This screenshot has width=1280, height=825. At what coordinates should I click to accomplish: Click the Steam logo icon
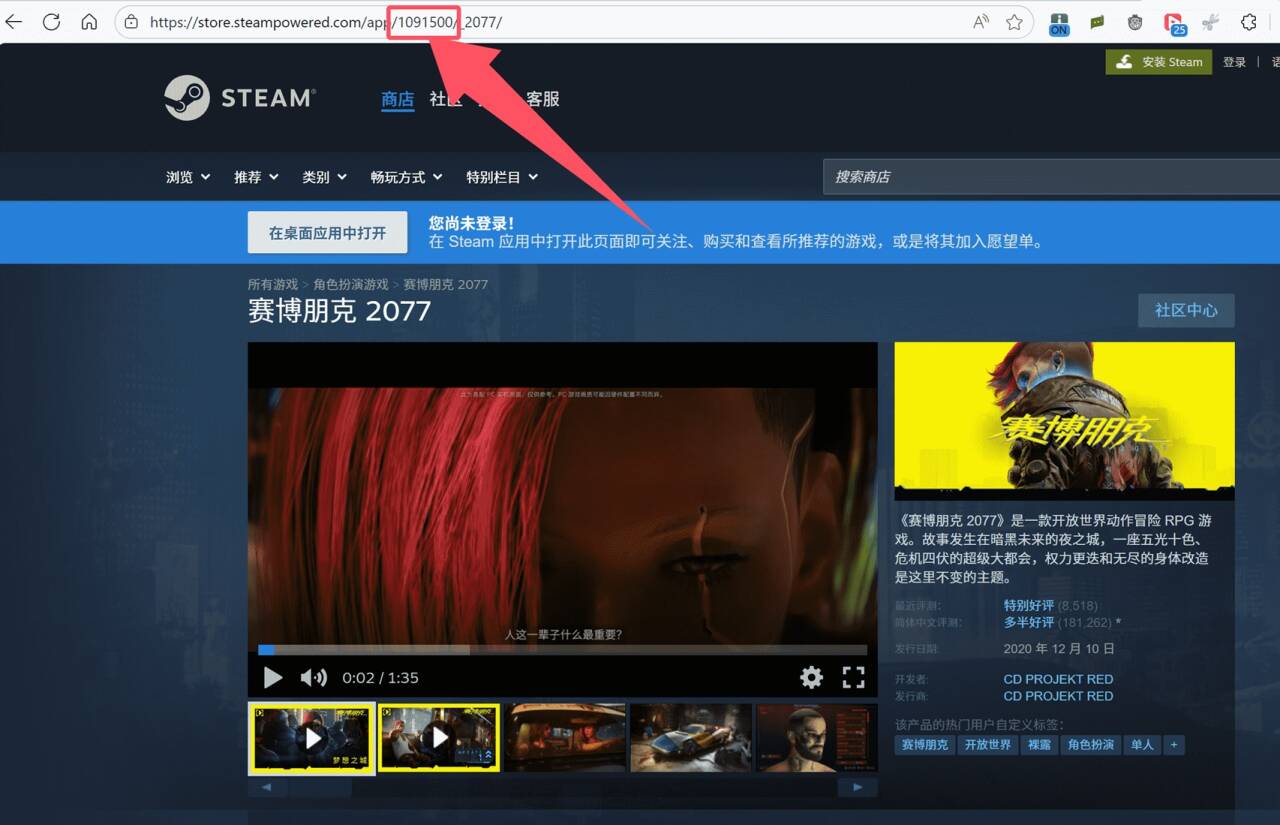(x=186, y=97)
